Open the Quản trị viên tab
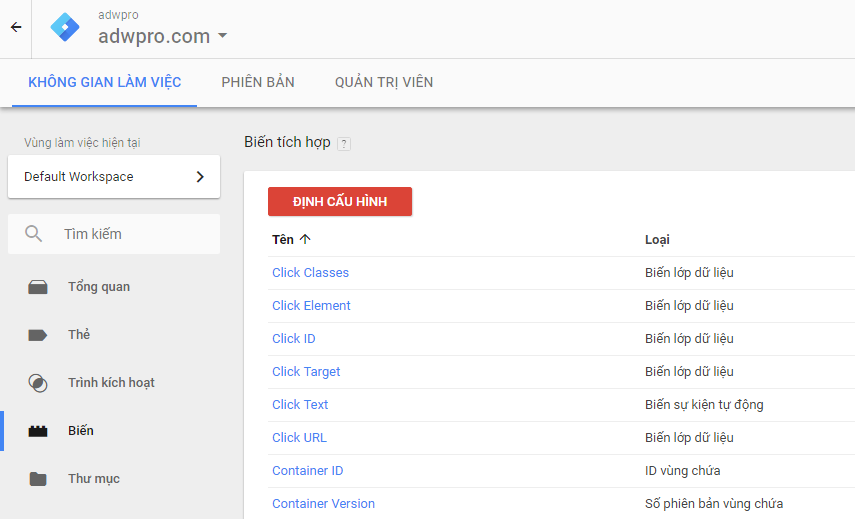855x519 pixels. (x=384, y=82)
